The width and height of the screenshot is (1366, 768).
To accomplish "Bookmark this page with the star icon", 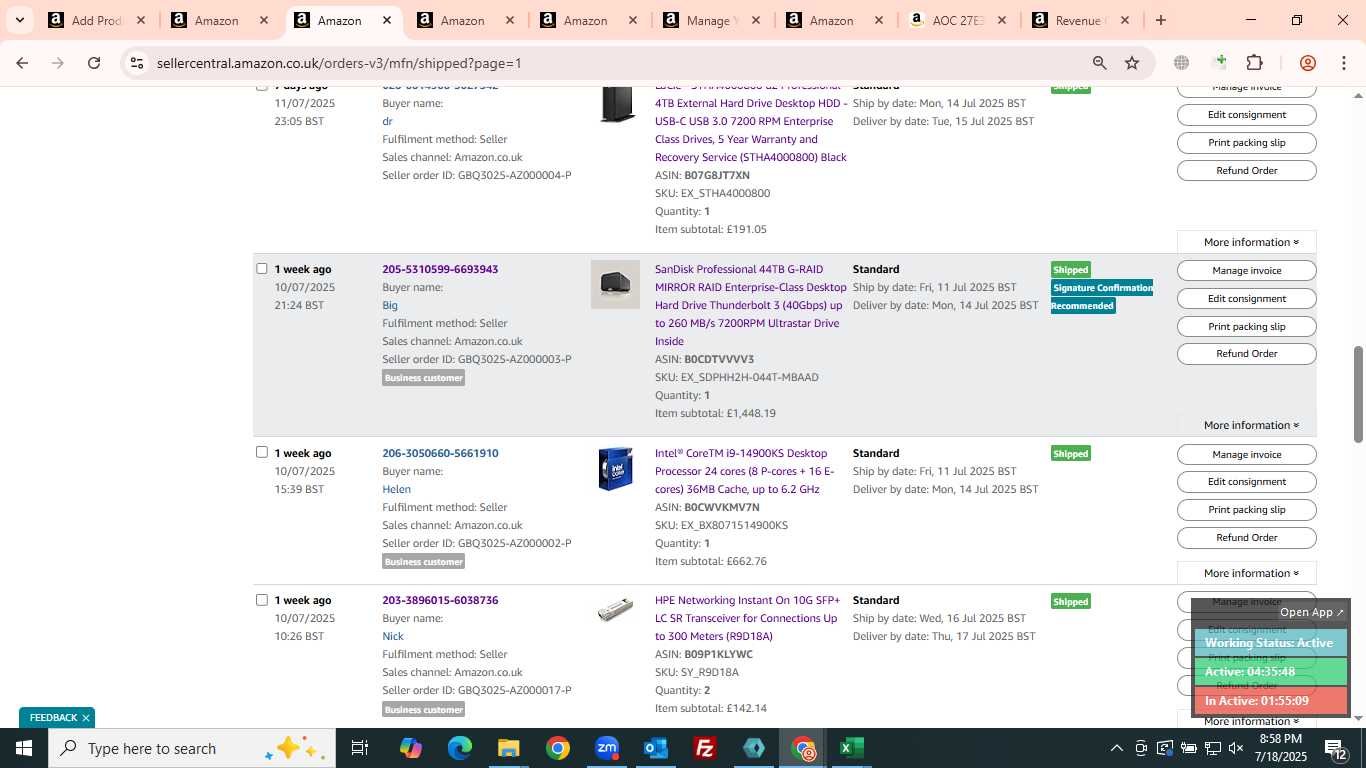I will click(x=1132, y=63).
